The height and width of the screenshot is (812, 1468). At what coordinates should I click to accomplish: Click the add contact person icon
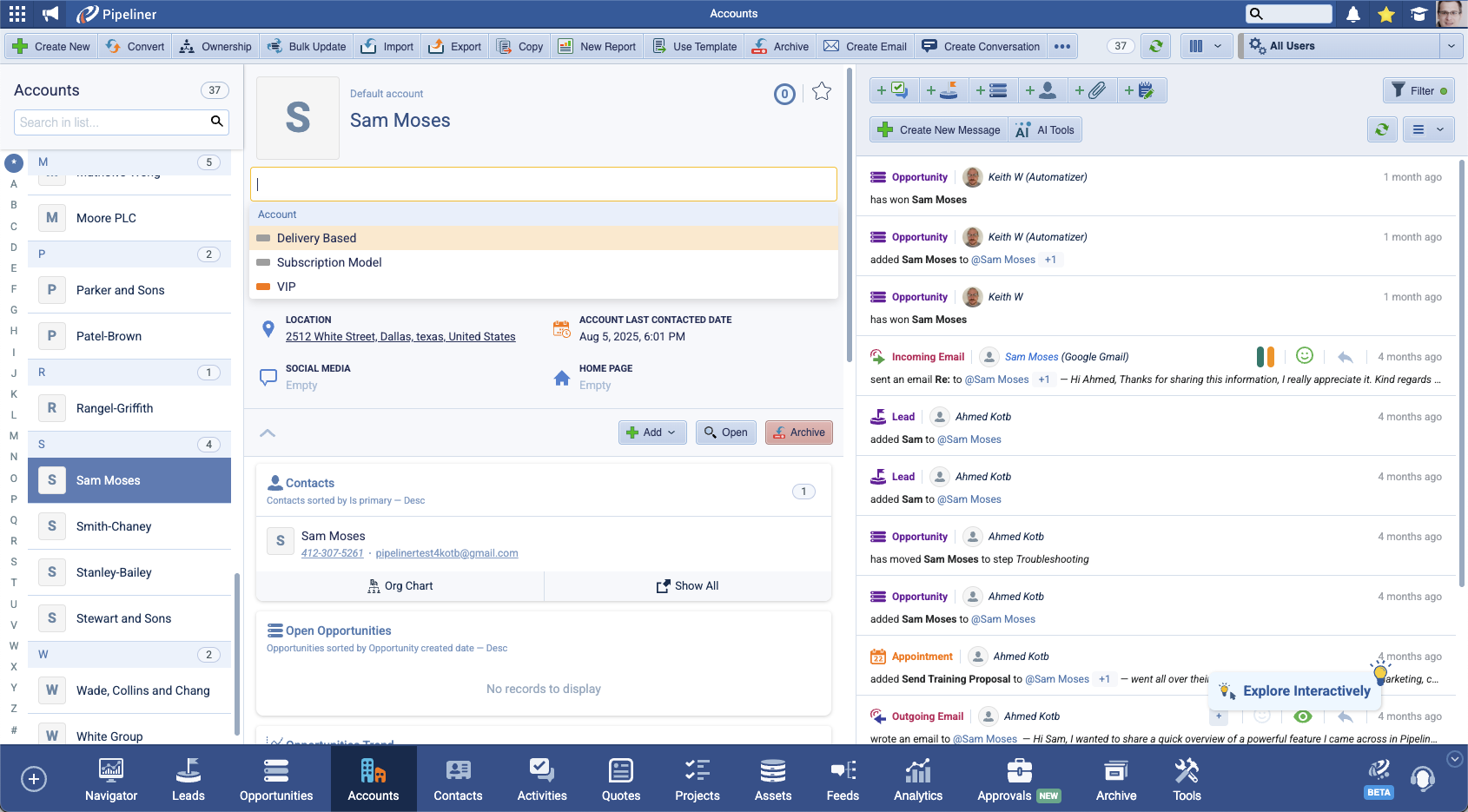[x=1041, y=90]
